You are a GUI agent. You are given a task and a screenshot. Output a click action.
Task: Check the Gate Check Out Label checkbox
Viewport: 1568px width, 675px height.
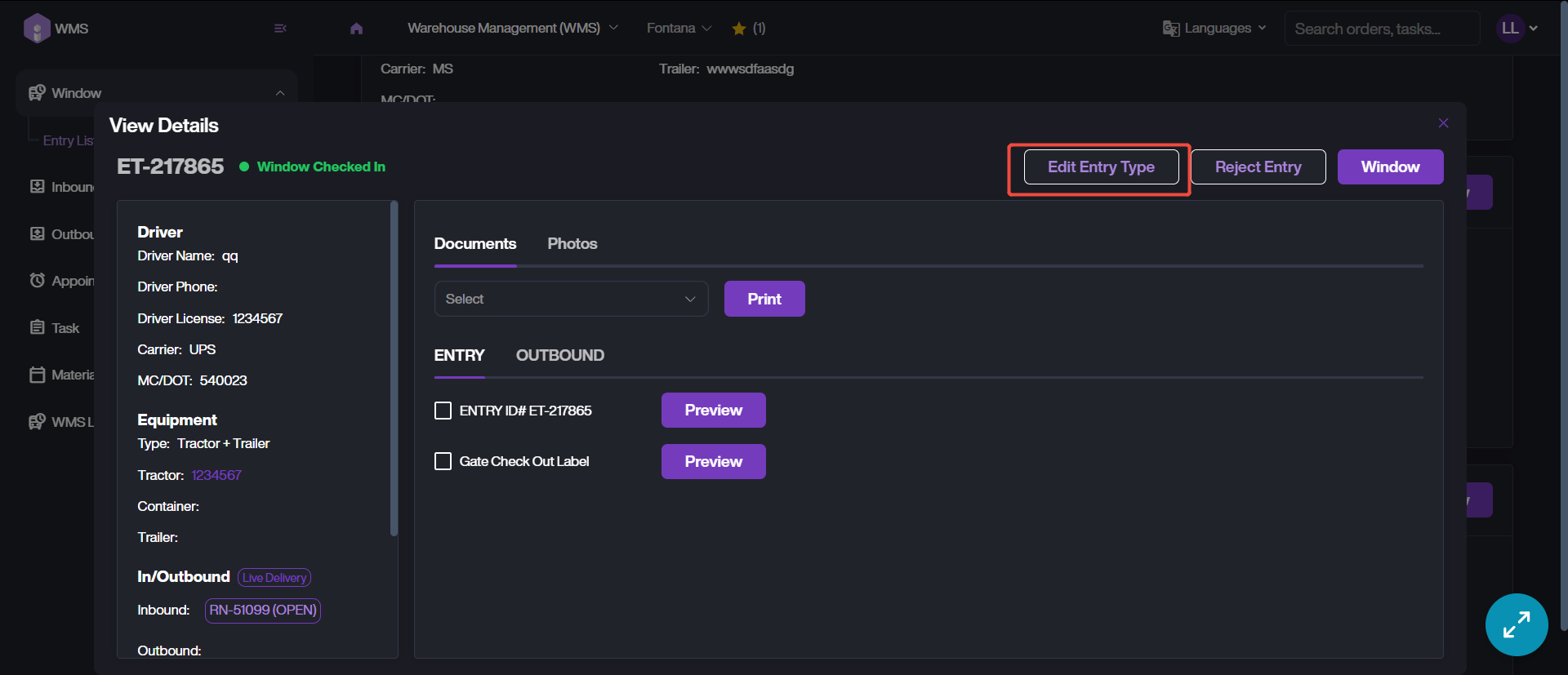(x=443, y=462)
